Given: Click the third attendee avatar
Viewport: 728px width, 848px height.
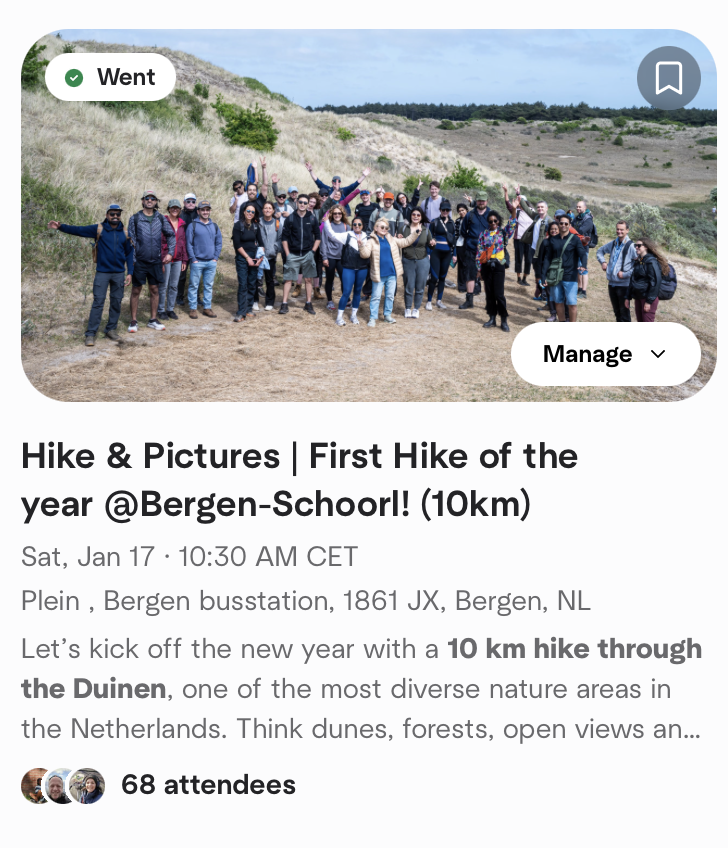Looking at the screenshot, I should point(87,785).
